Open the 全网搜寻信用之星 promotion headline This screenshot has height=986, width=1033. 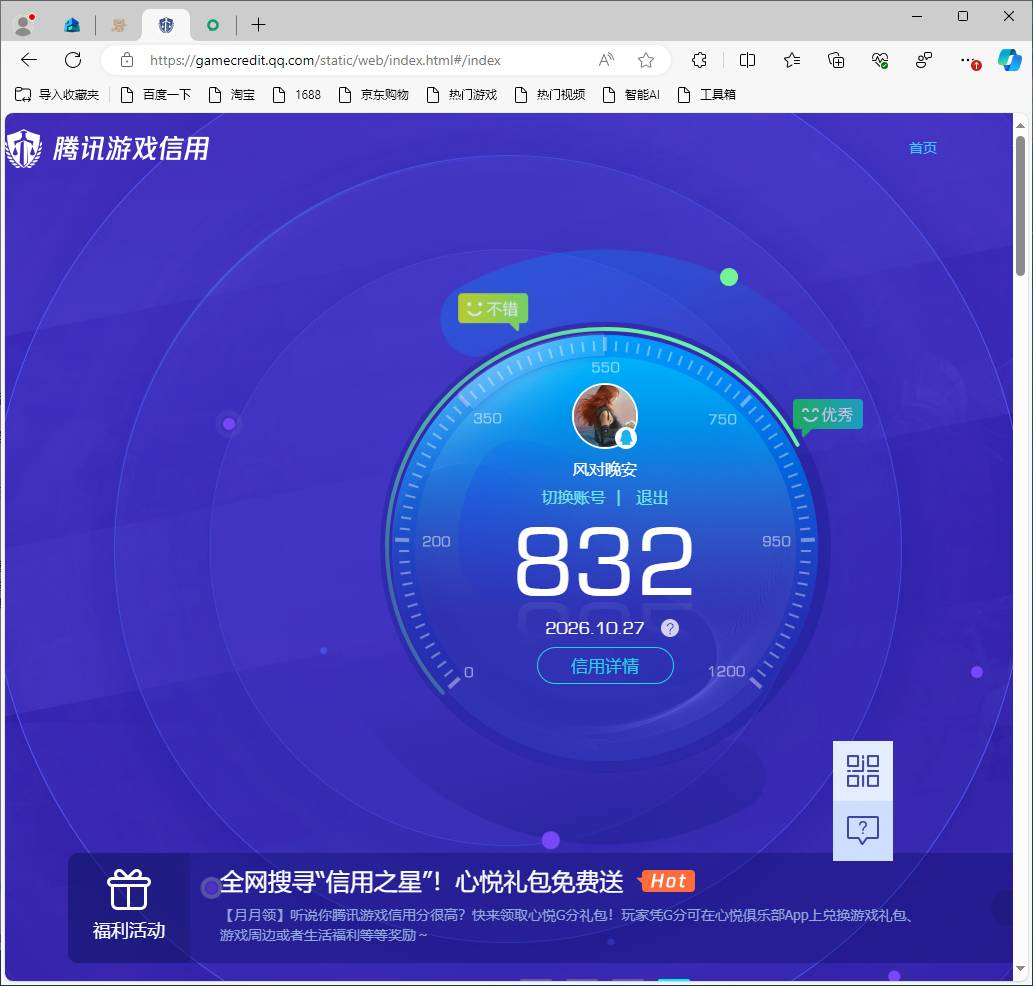coord(422,882)
